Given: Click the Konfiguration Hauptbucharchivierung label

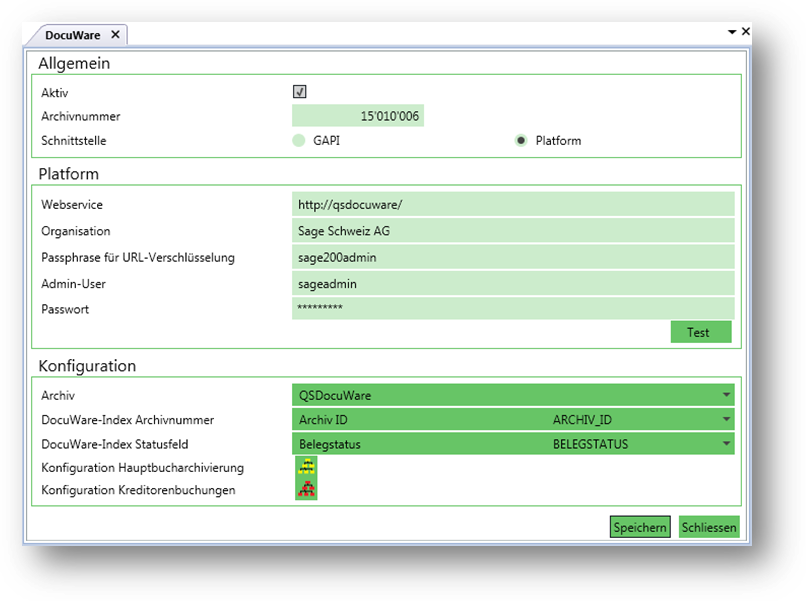Looking at the screenshot, I should point(142,467).
